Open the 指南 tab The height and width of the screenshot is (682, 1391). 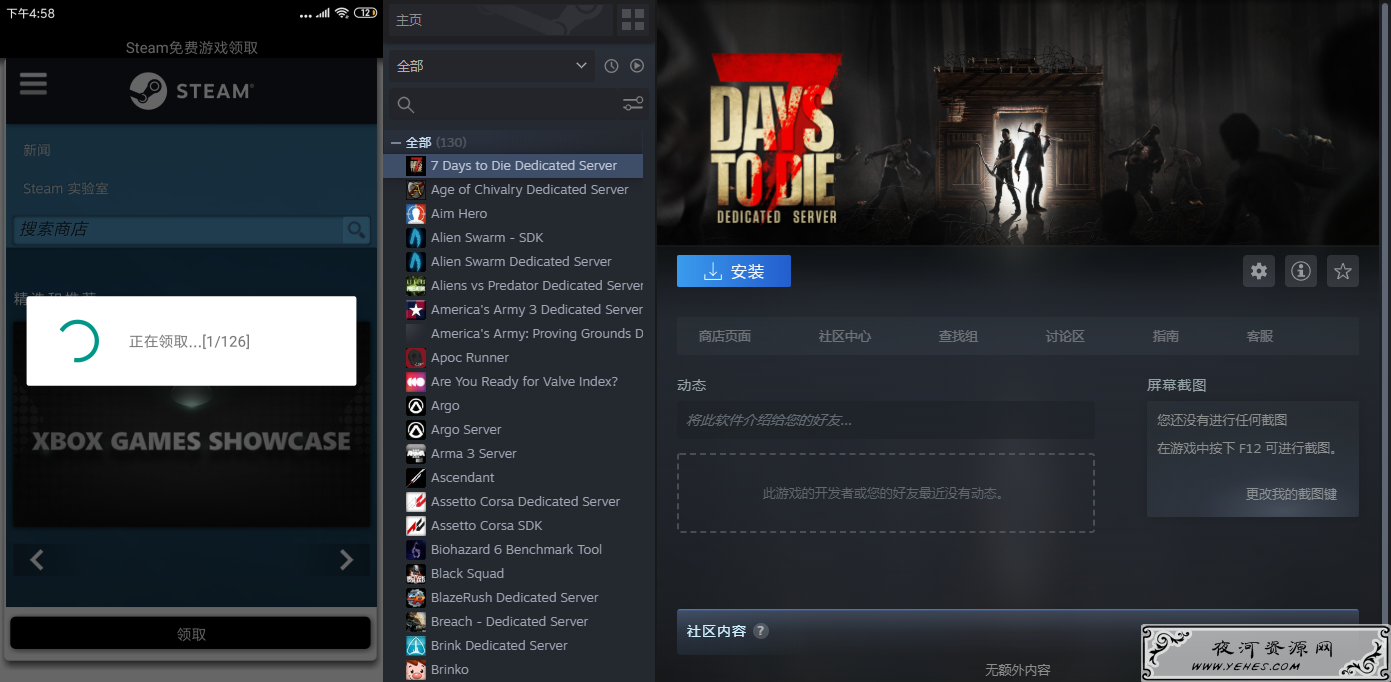(x=1166, y=337)
